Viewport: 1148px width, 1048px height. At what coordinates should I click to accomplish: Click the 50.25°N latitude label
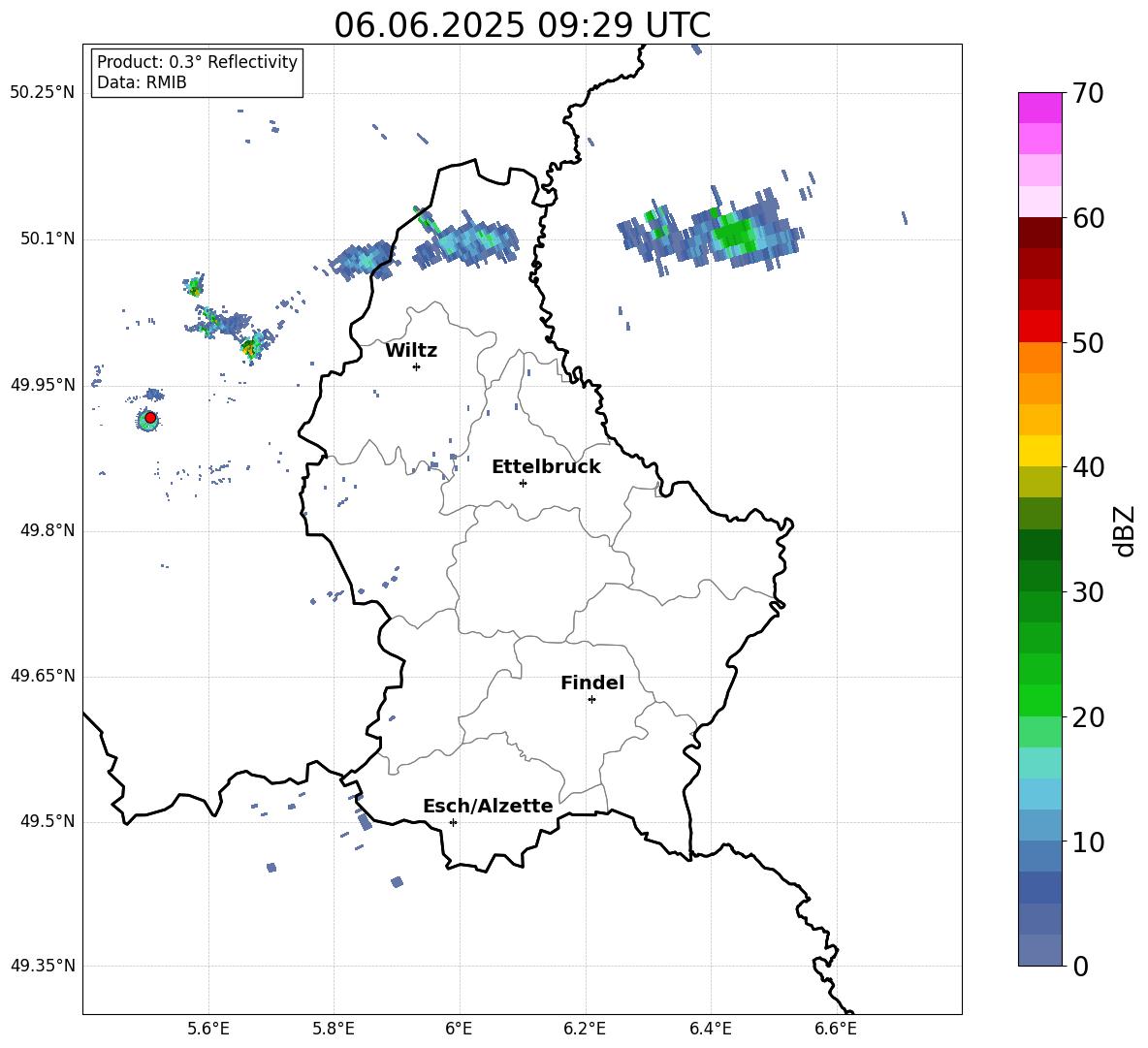[x=43, y=93]
